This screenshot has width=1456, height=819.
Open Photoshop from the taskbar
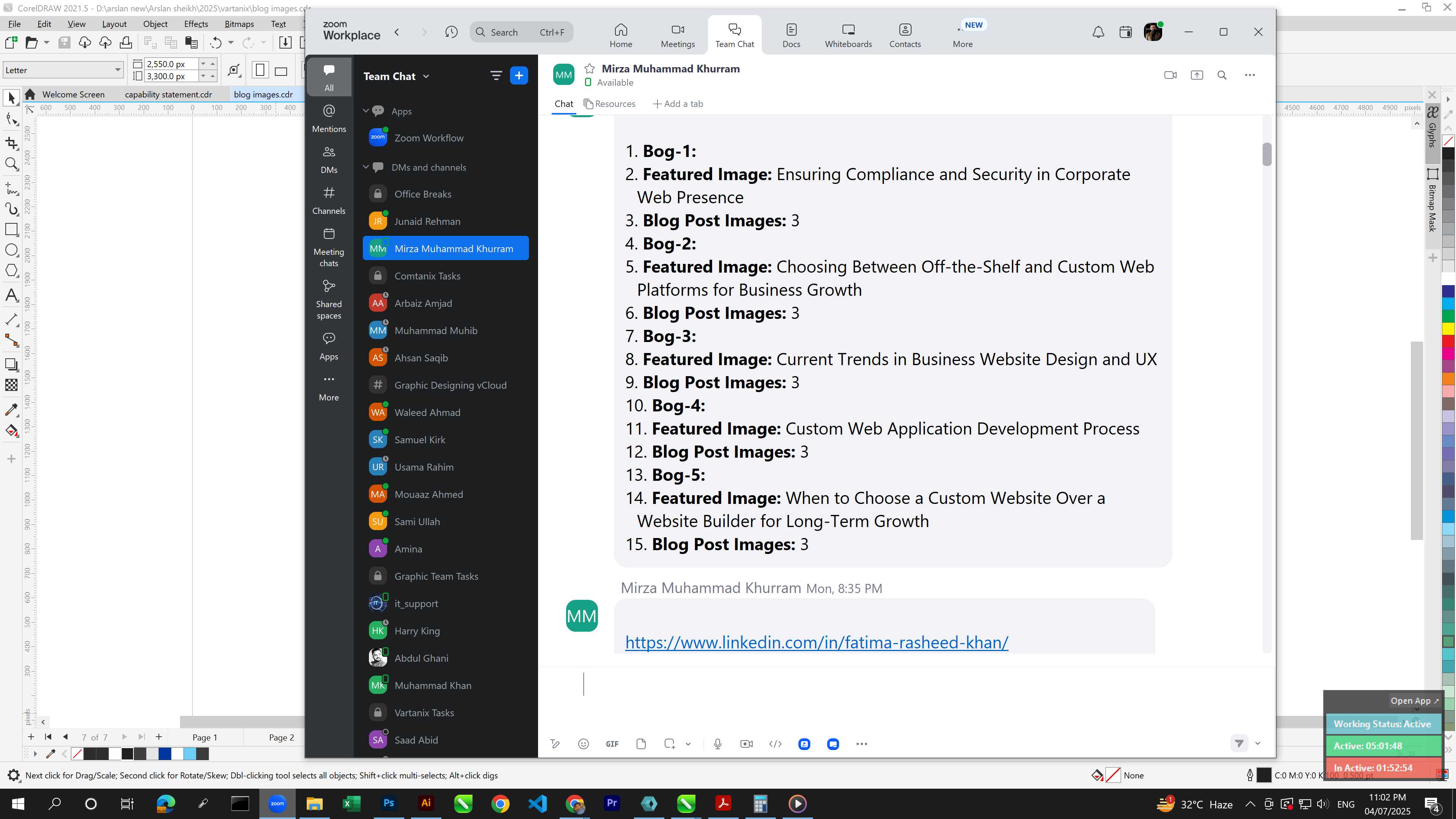(x=389, y=803)
